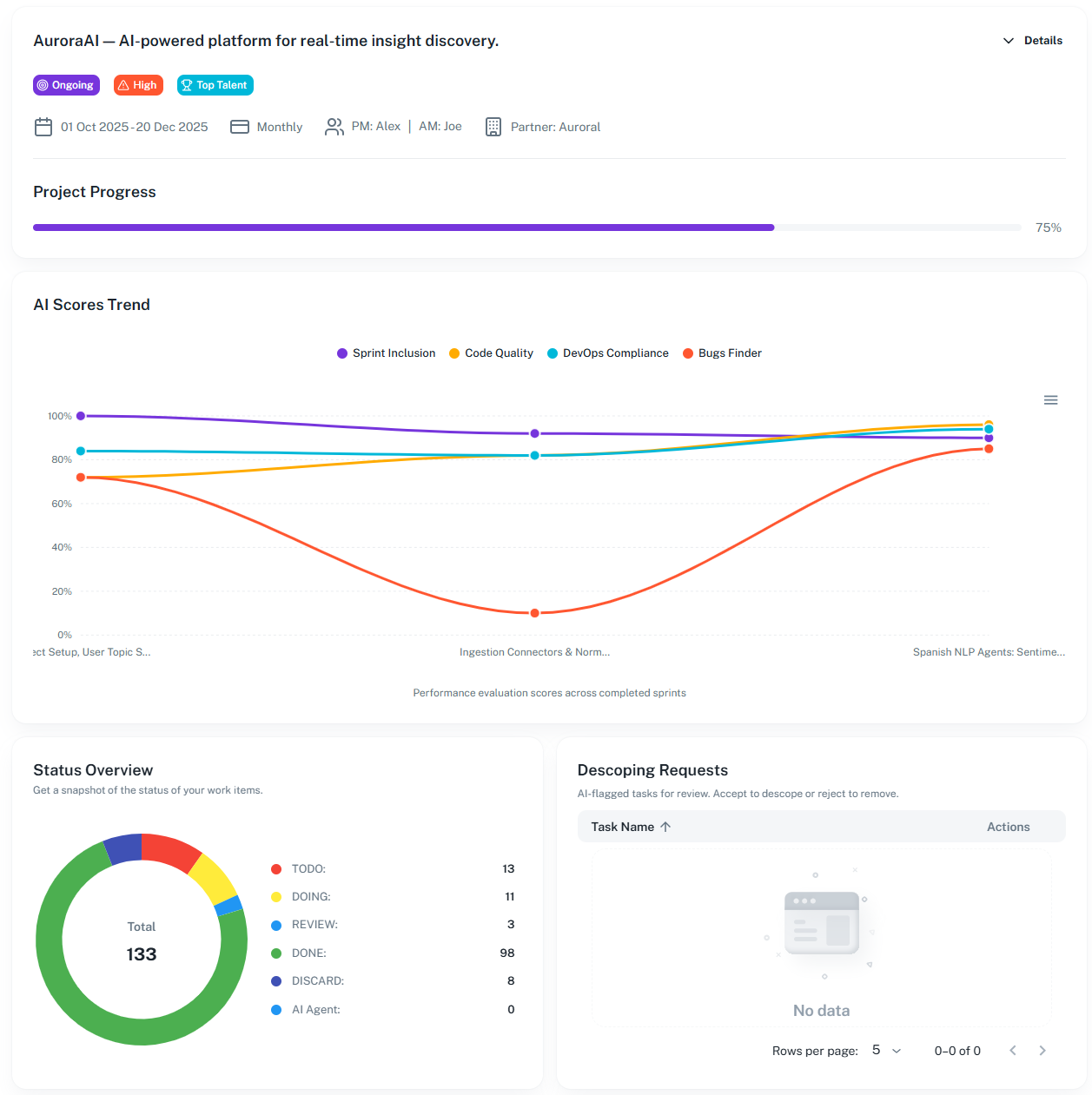Screen dimensions: 1092x1095
Task: Toggle Code Quality series in legend
Action: coord(492,353)
